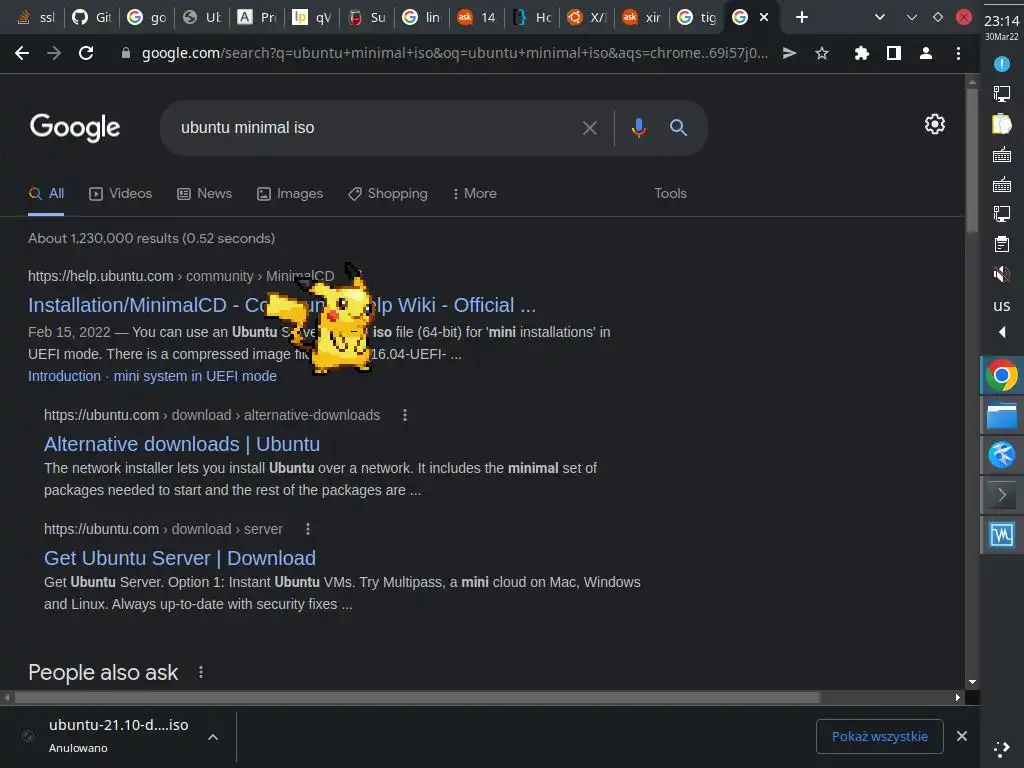Bookmark this page with the star icon
Image resolution: width=1024 pixels, height=768 pixels.
pyautogui.click(x=822, y=54)
